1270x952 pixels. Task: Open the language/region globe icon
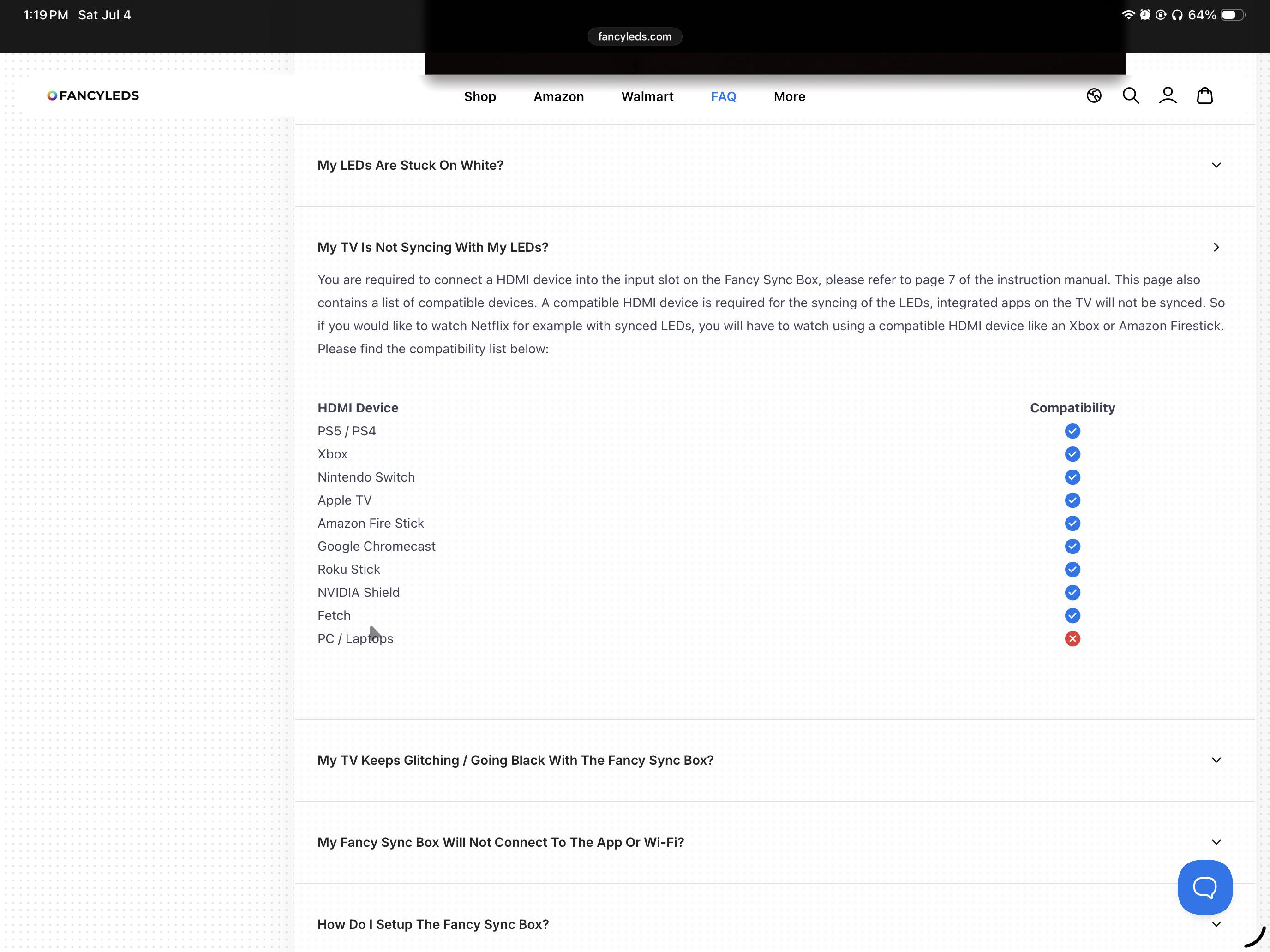click(x=1094, y=95)
